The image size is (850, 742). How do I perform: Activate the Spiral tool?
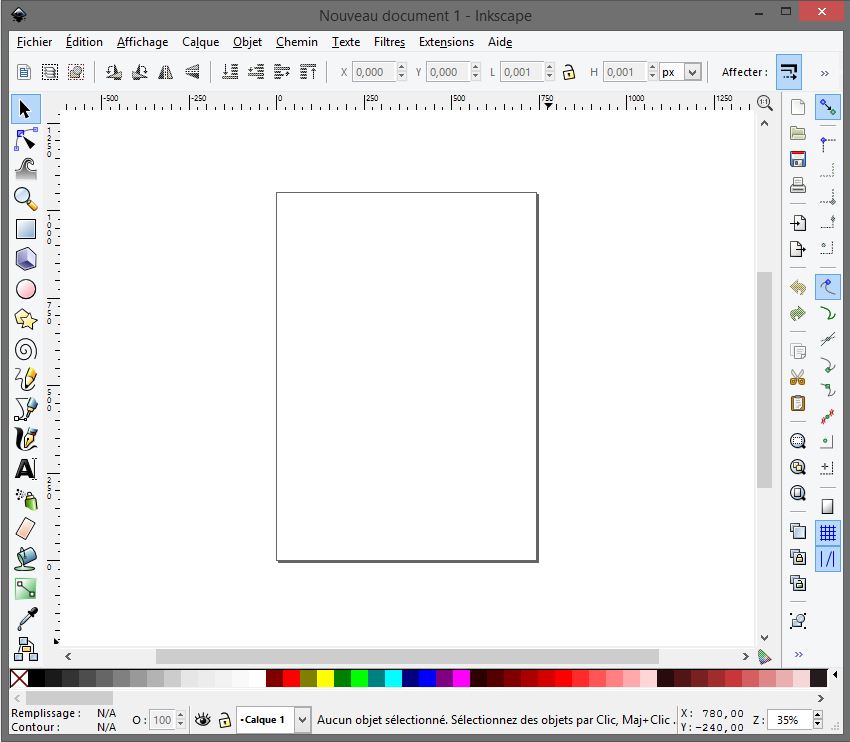[x=26, y=349]
